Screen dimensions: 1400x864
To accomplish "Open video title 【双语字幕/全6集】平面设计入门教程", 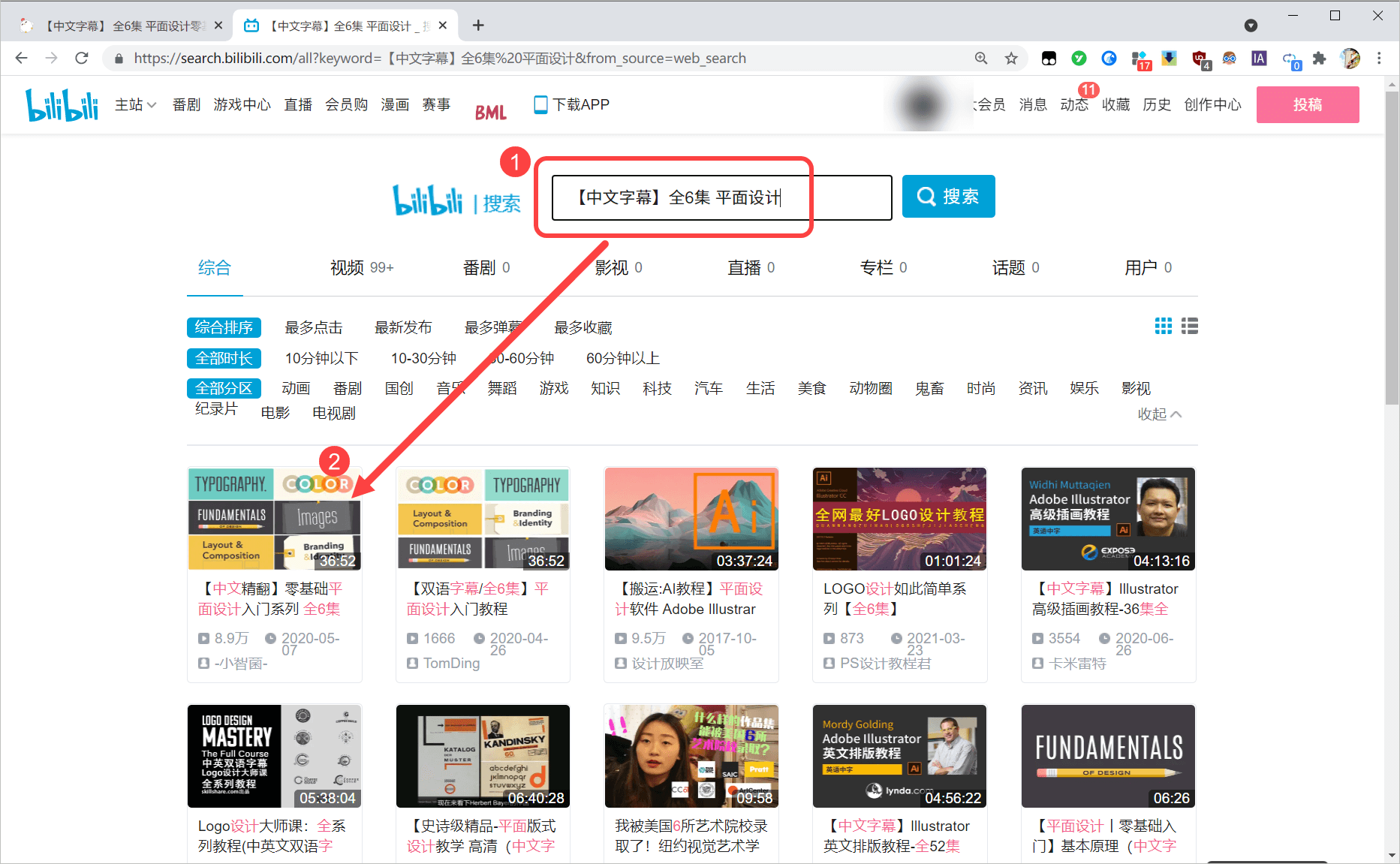I will (477, 599).
